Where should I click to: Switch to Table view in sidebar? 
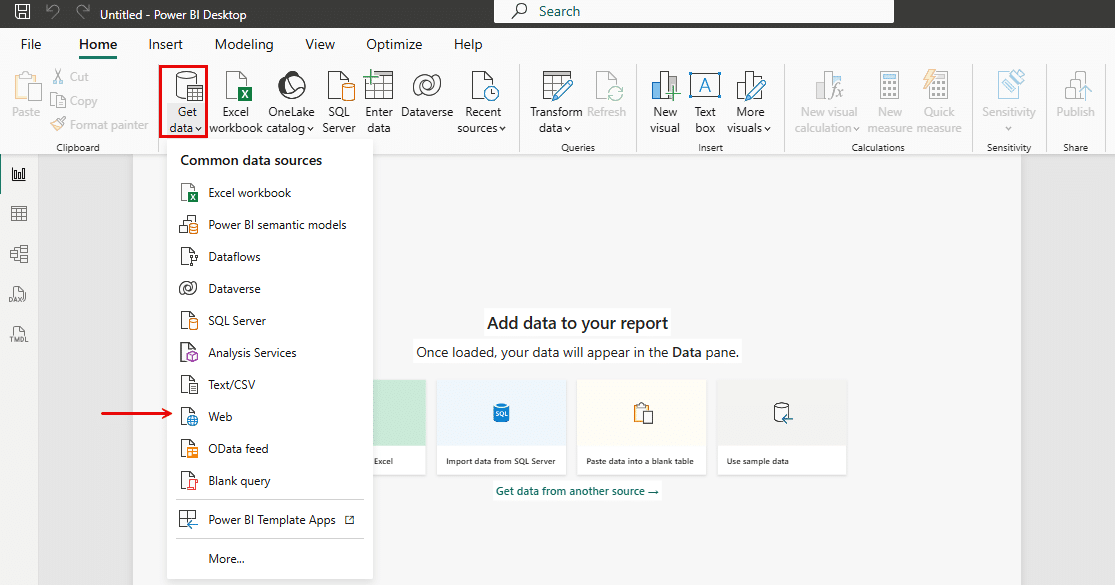(19, 214)
